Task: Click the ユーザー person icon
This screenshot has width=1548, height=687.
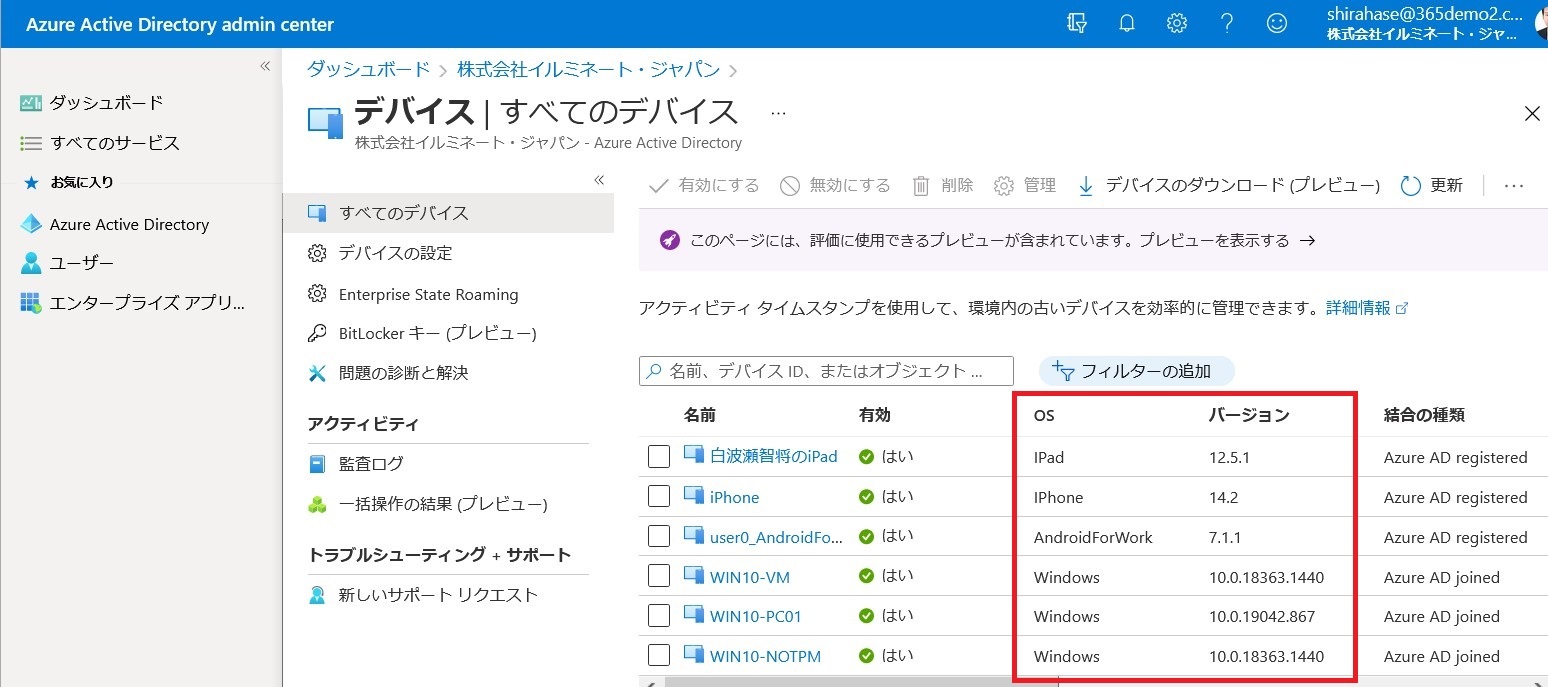Action: coord(31,263)
